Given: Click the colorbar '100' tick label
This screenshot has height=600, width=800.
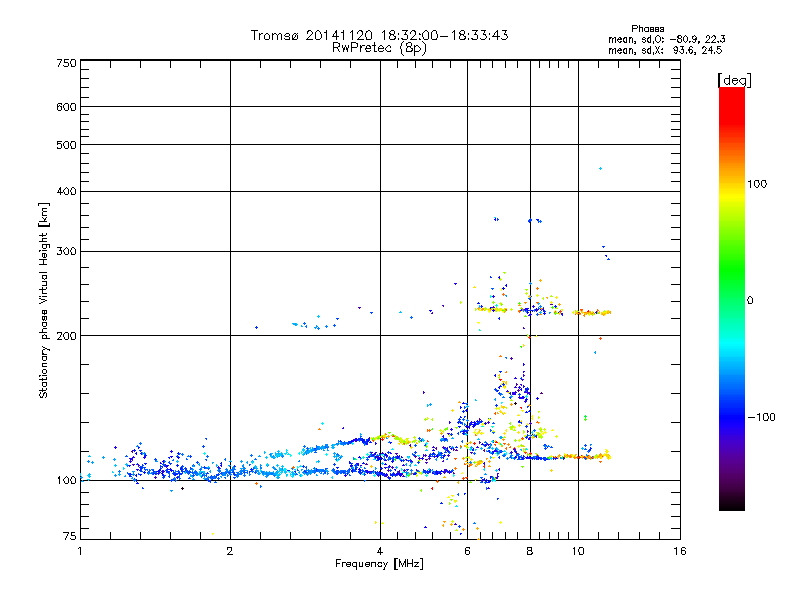Looking at the screenshot, I should pos(757,184).
